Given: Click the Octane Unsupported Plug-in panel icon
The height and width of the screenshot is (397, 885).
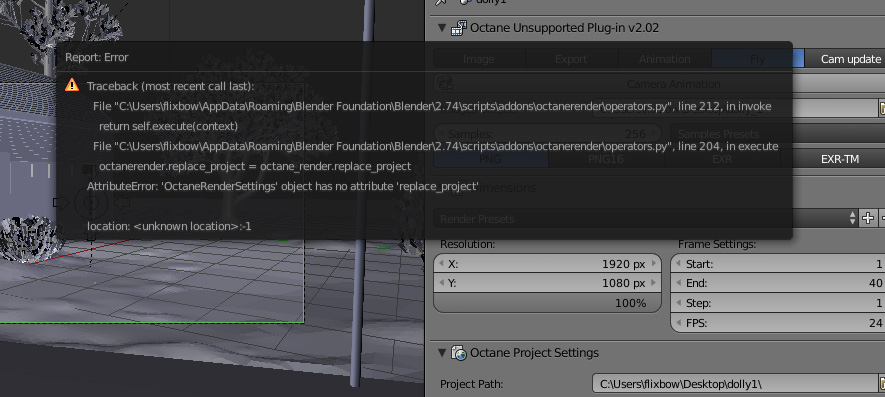Looking at the screenshot, I should 459,28.
